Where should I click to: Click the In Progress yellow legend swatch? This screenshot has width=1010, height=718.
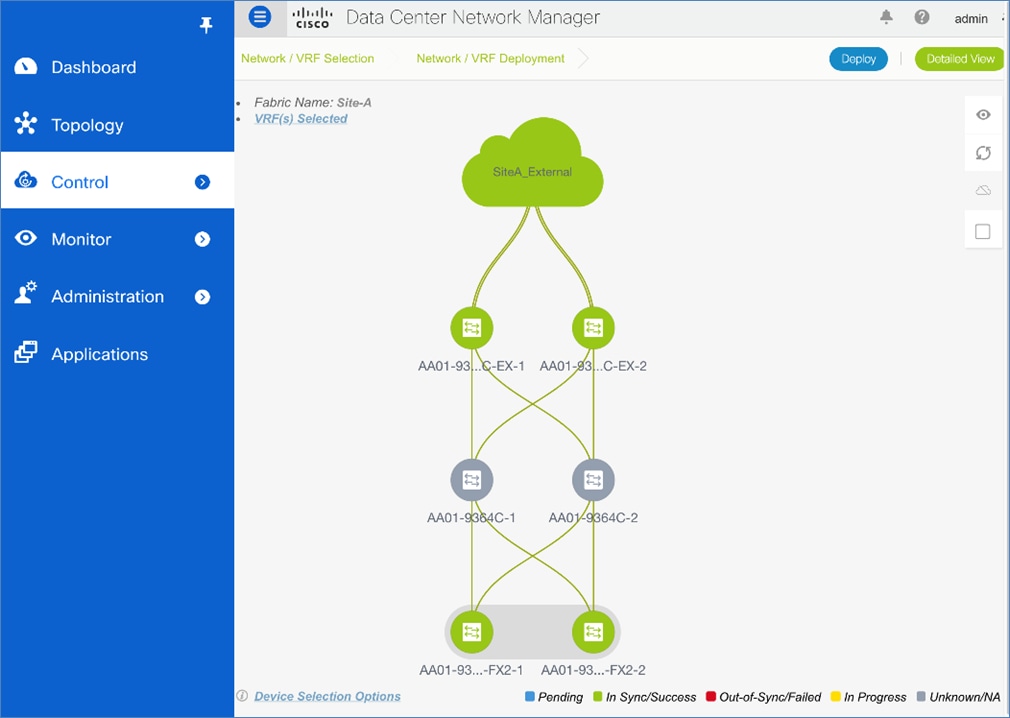coord(835,696)
